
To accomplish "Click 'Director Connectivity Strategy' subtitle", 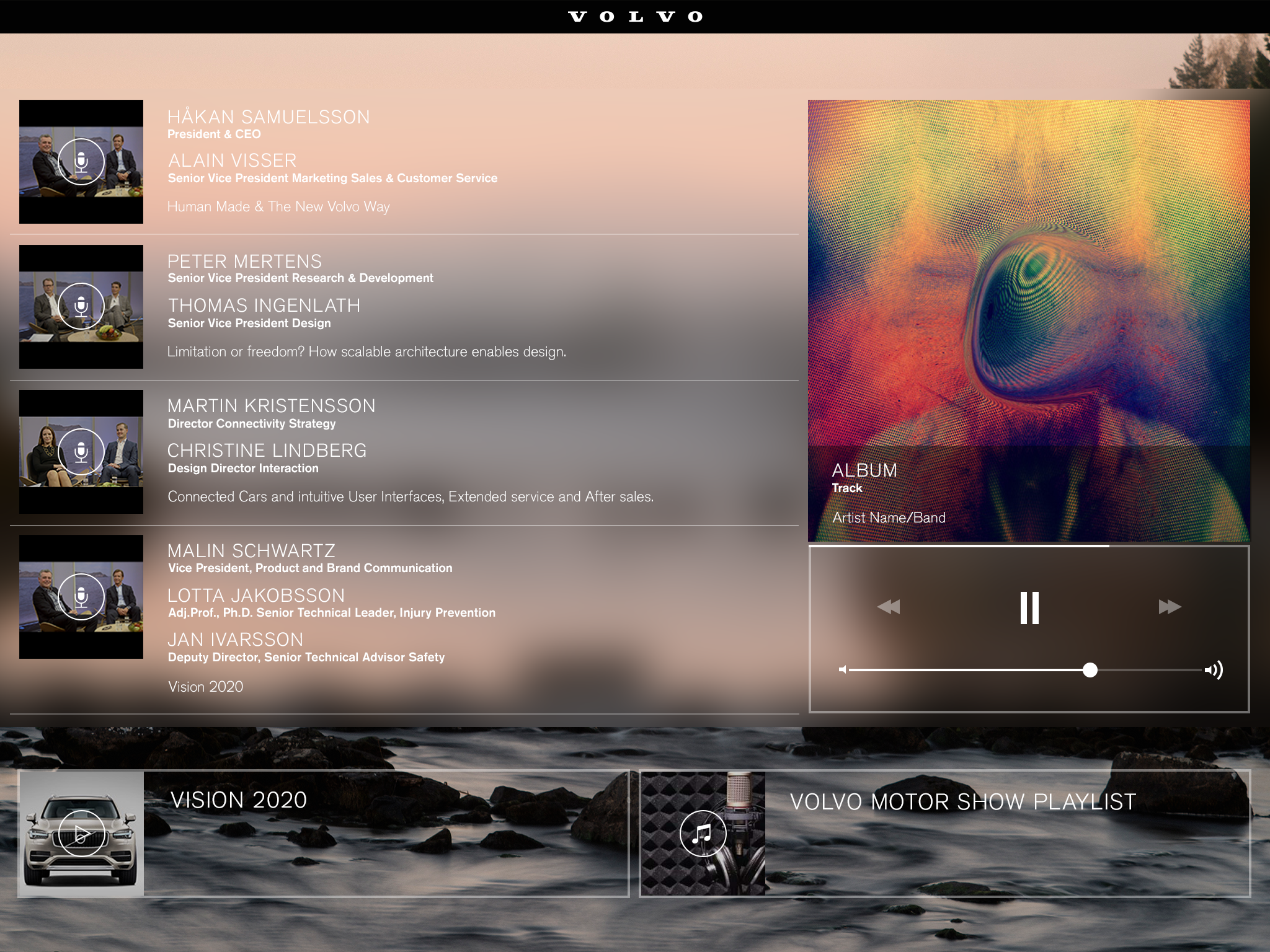I will (x=252, y=424).
